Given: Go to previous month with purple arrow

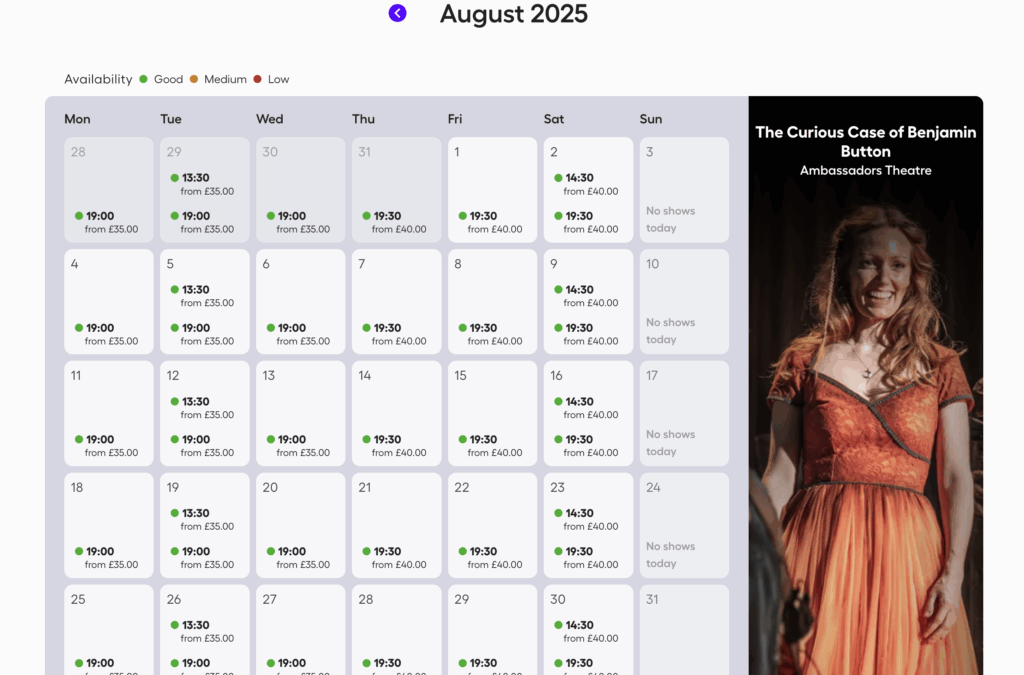Looking at the screenshot, I should pos(397,13).
